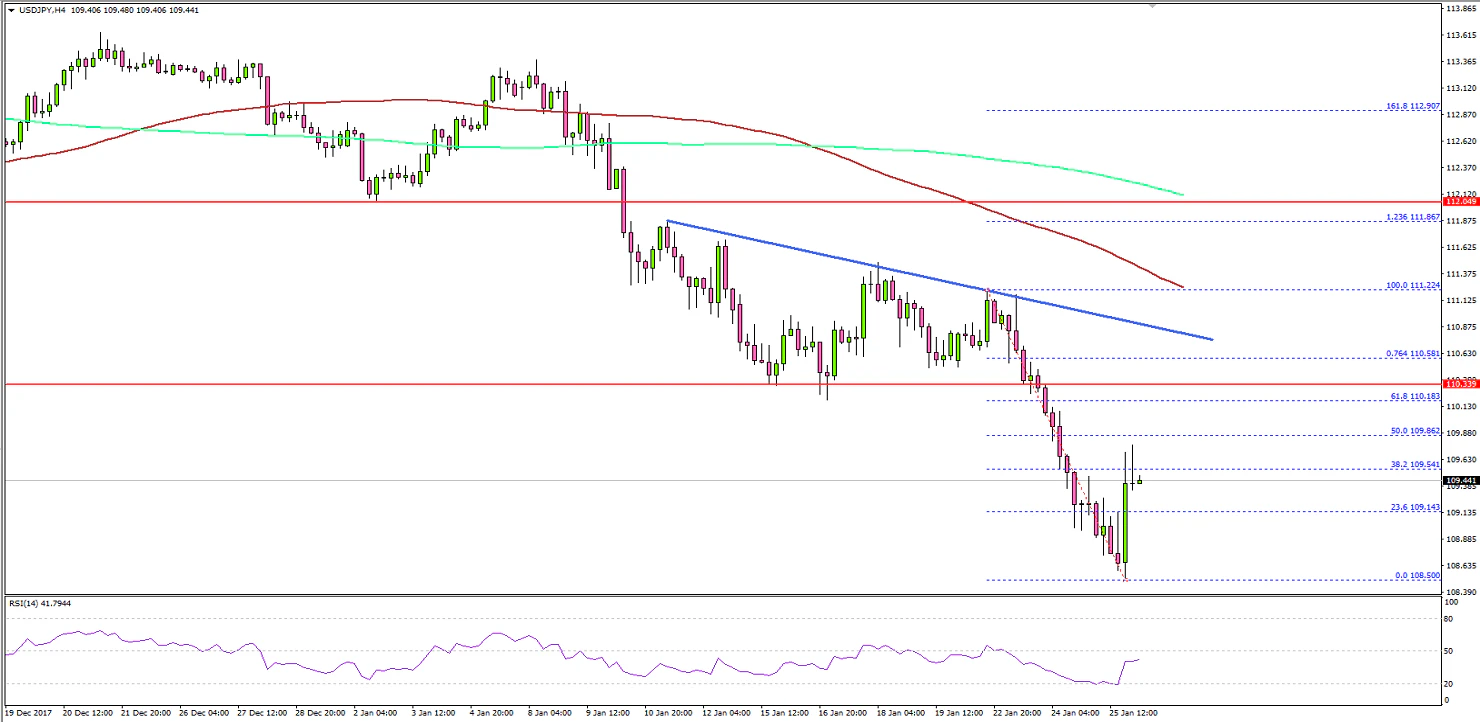Image resolution: width=1480 pixels, height=722 pixels.
Task: Click the 19 Dec 2017 date label
Action: pyautogui.click(x=27, y=714)
